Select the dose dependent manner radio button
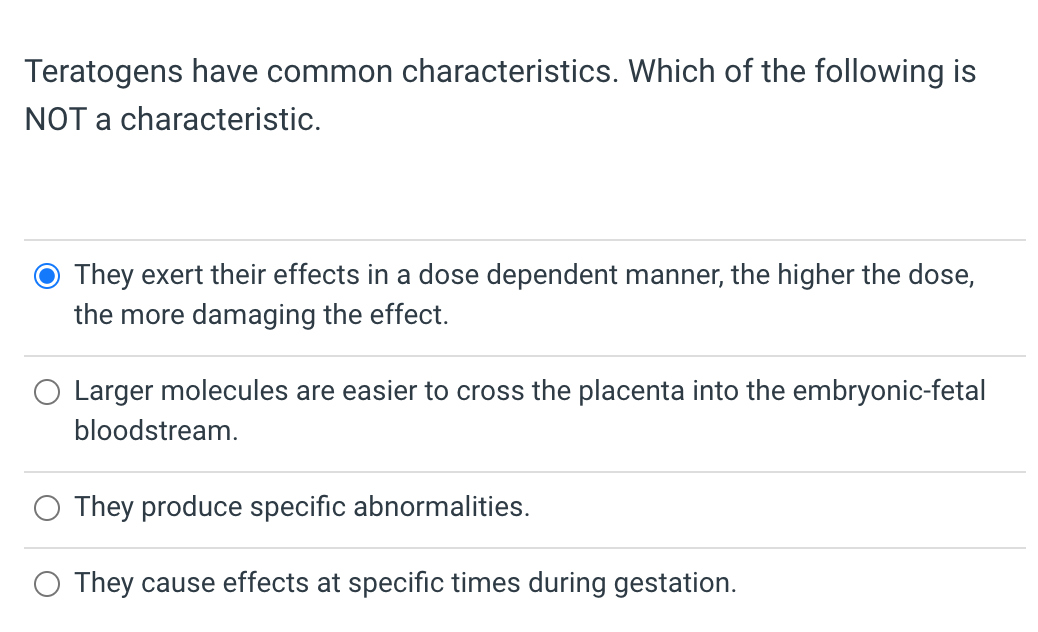The image size is (1038, 632). [47, 275]
